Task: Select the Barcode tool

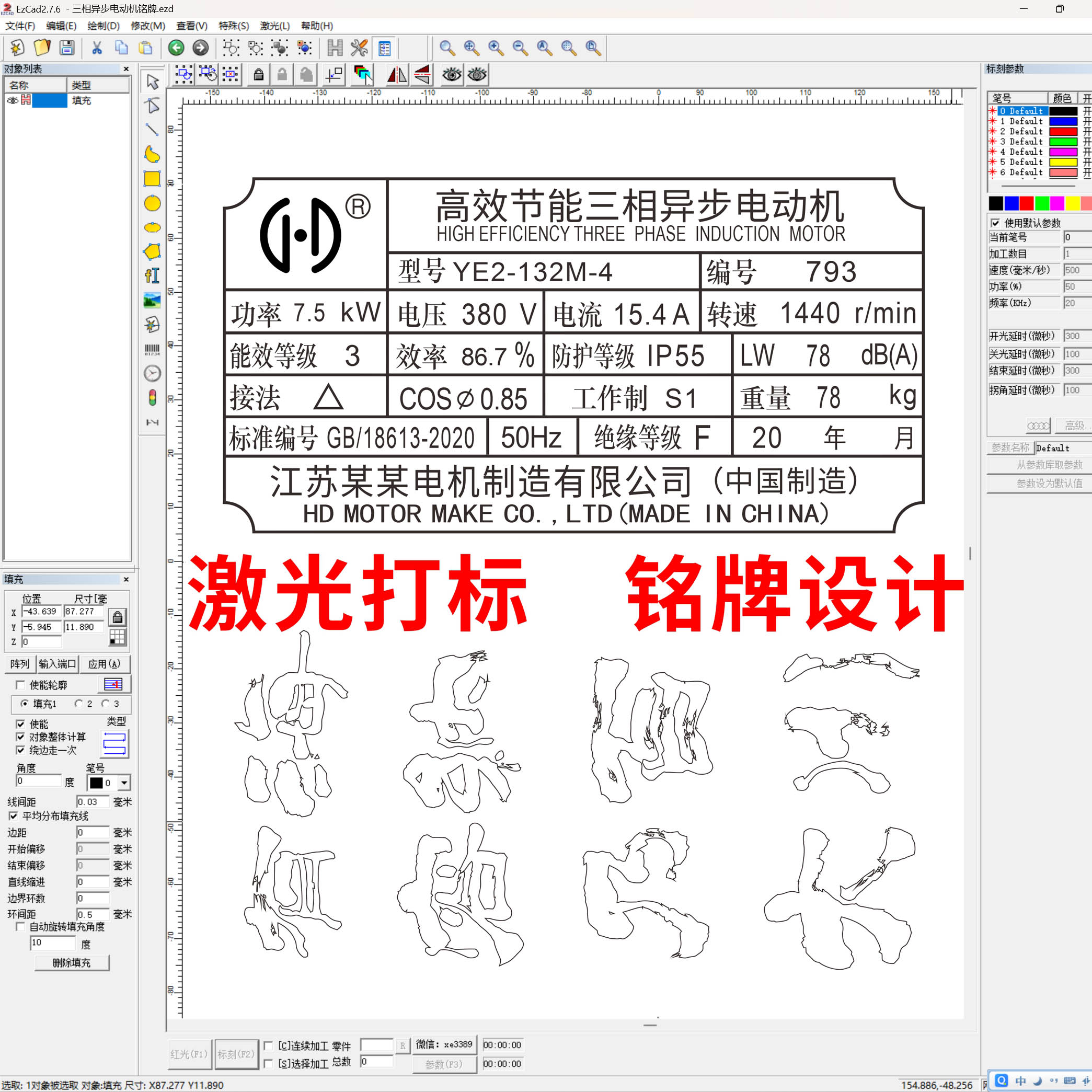Action: (152, 349)
